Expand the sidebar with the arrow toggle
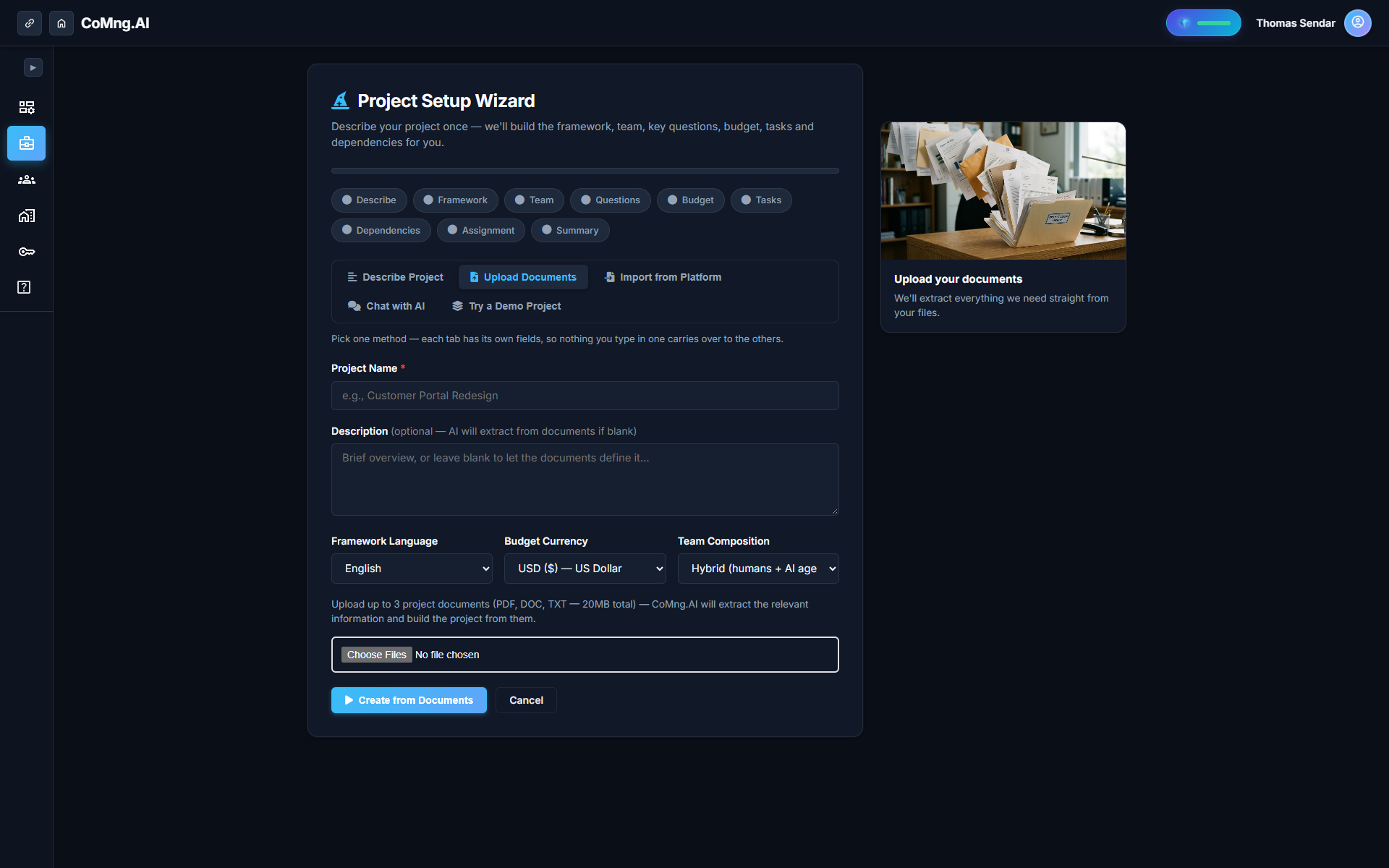 pyautogui.click(x=33, y=67)
